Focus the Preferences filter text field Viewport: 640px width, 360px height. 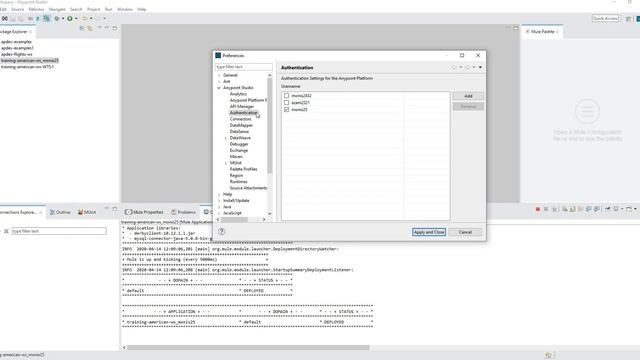[x=244, y=67]
